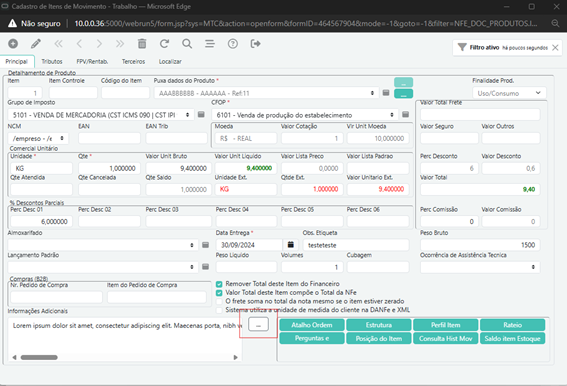Image resolution: width=567 pixels, height=386 pixels.
Task: Click the right arrow of Informações Adicionais scrollbar
Action: pyautogui.click(x=235, y=357)
